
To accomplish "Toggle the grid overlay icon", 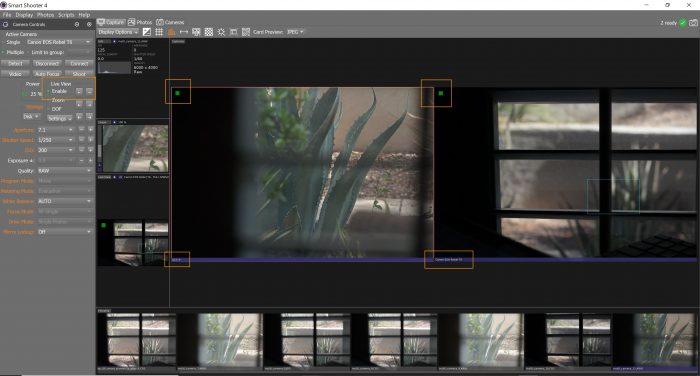I will pos(159,32).
